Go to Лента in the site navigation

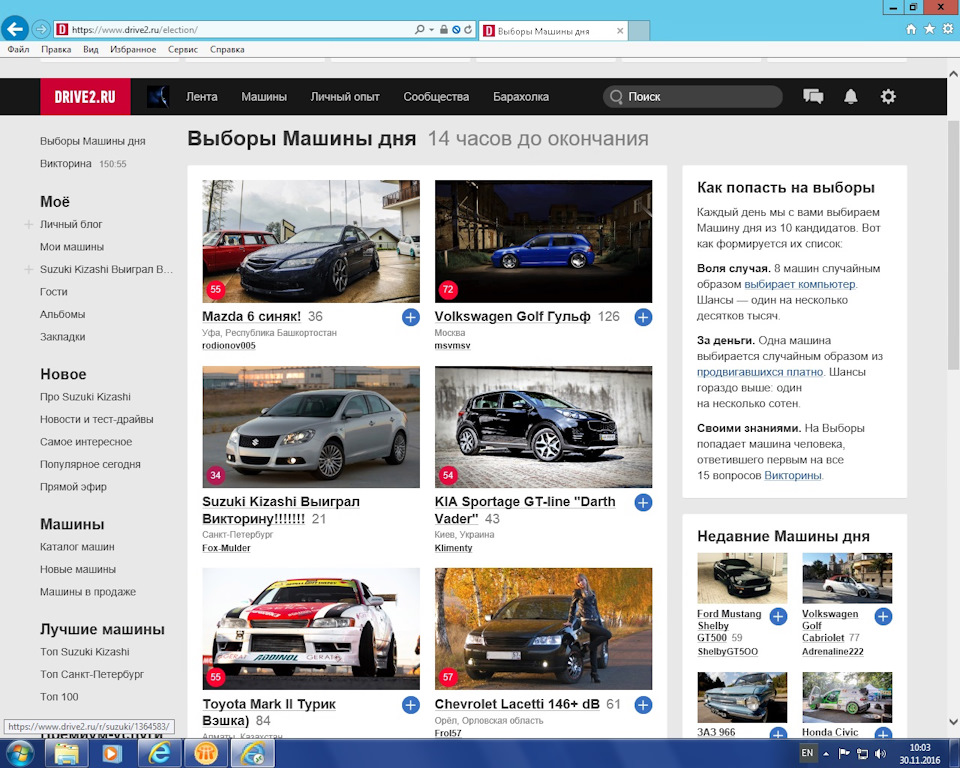point(202,97)
